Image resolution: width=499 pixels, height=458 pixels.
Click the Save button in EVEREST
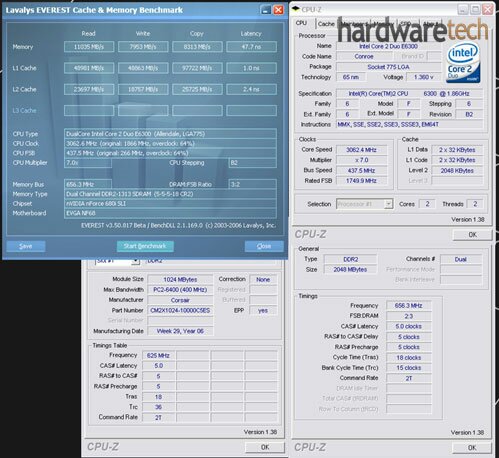click(x=26, y=246)
